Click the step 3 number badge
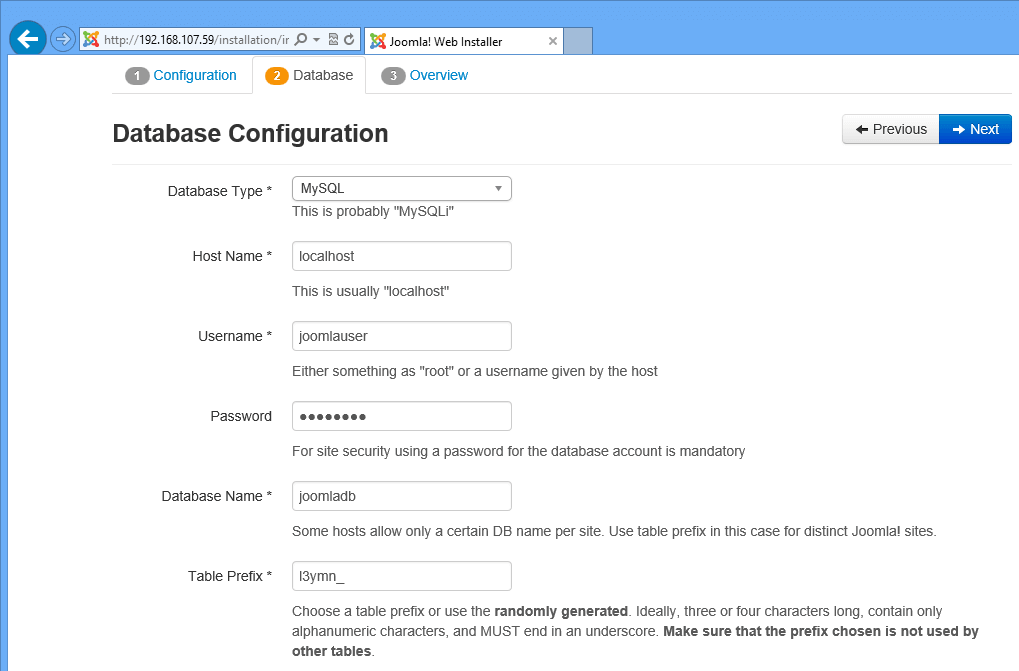The height and width of the screenshot is (671, 1019). tap(393, 76)
